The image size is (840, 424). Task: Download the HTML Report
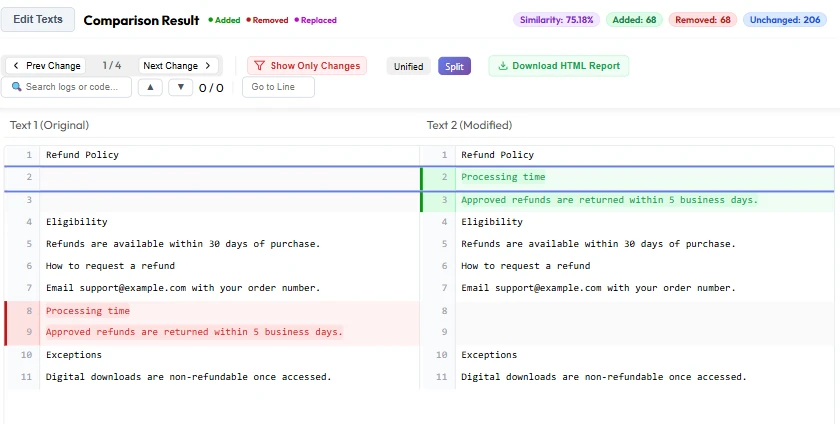coord(558,66)
